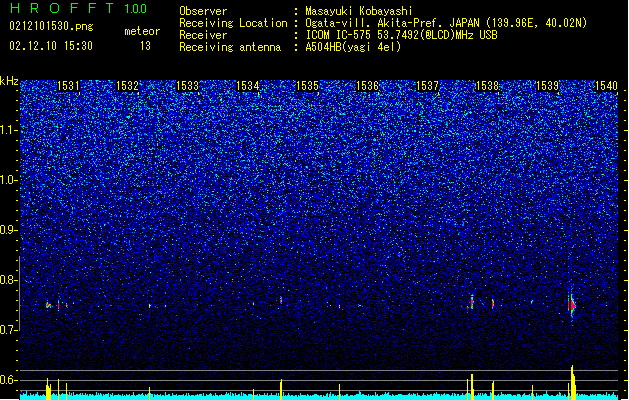Image resolution: width=629 pixels, height=400 pixels.
Task: Click the meteor count value 13
Action: 145,46
